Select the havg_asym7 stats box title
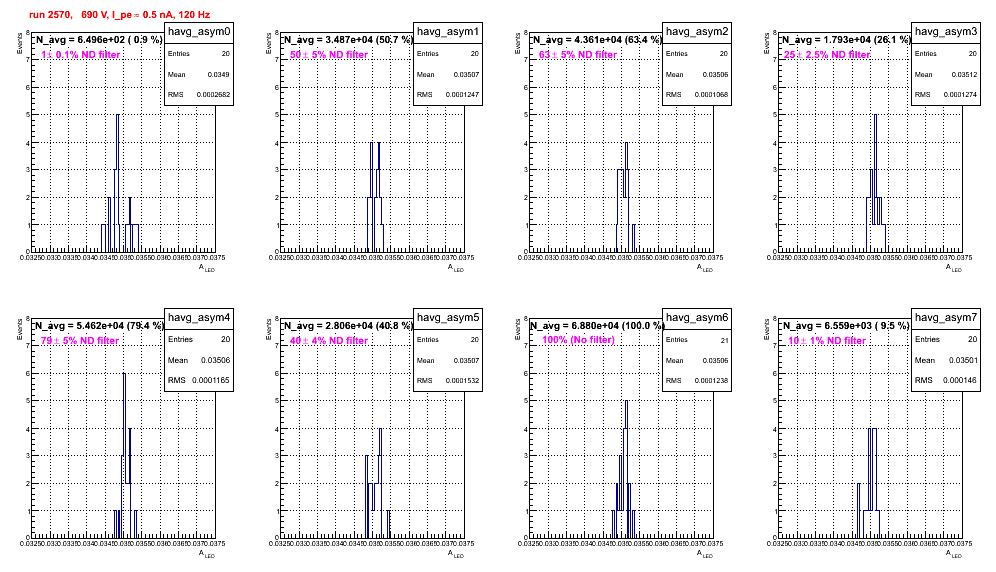 946,317
